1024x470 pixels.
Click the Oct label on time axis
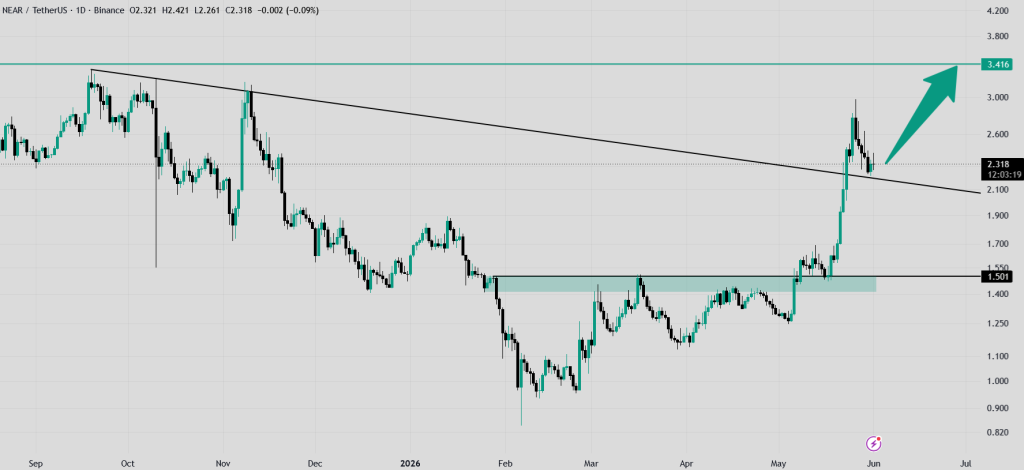click(129, 463)
